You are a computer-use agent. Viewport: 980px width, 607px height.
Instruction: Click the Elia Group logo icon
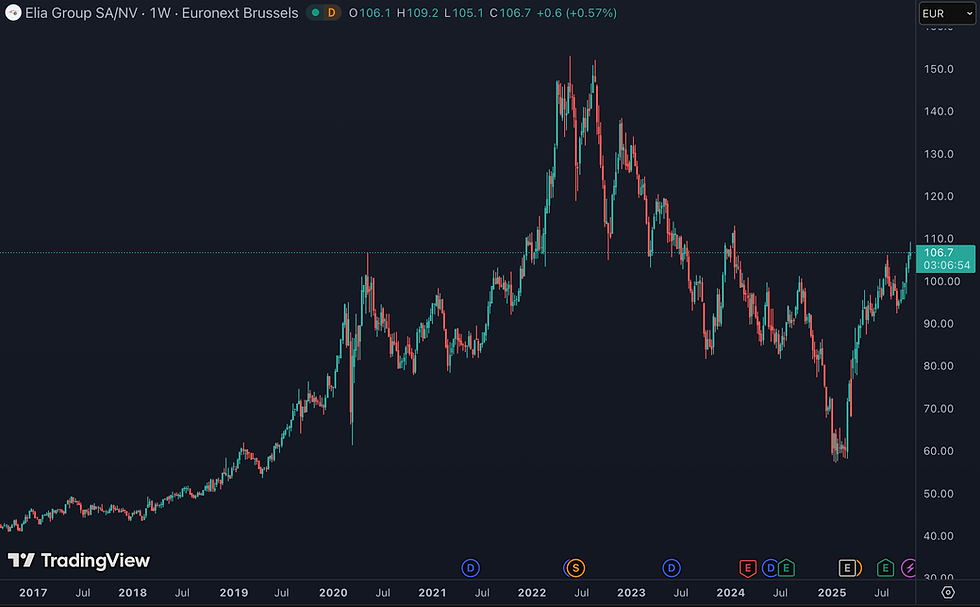tap(13, 13)
